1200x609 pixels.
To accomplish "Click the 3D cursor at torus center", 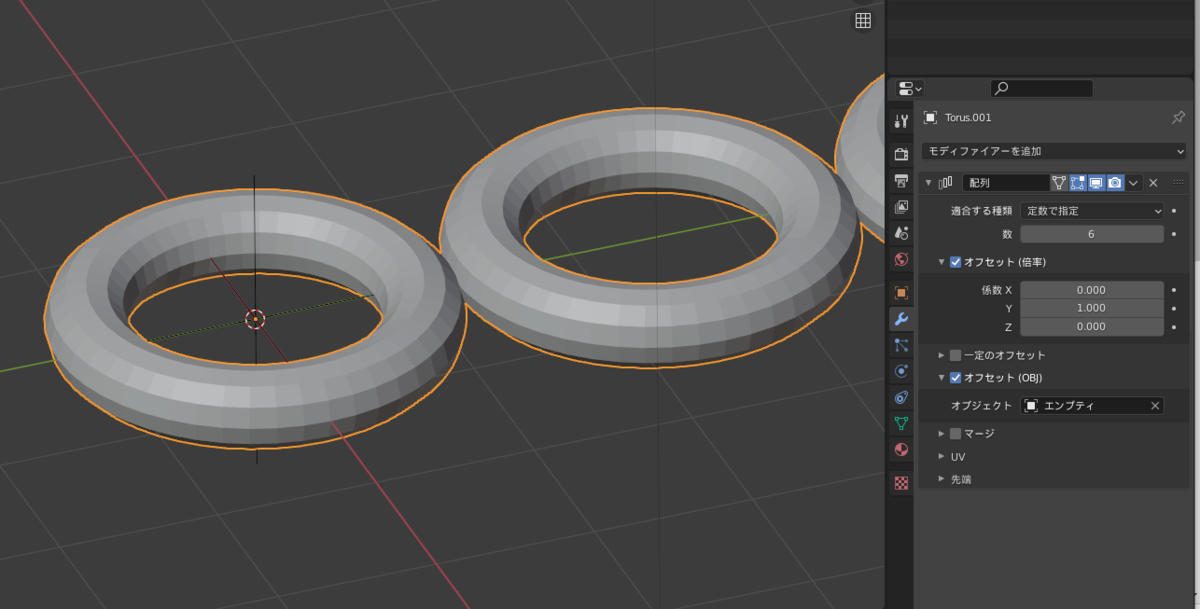I will click(x=255, y=319).
